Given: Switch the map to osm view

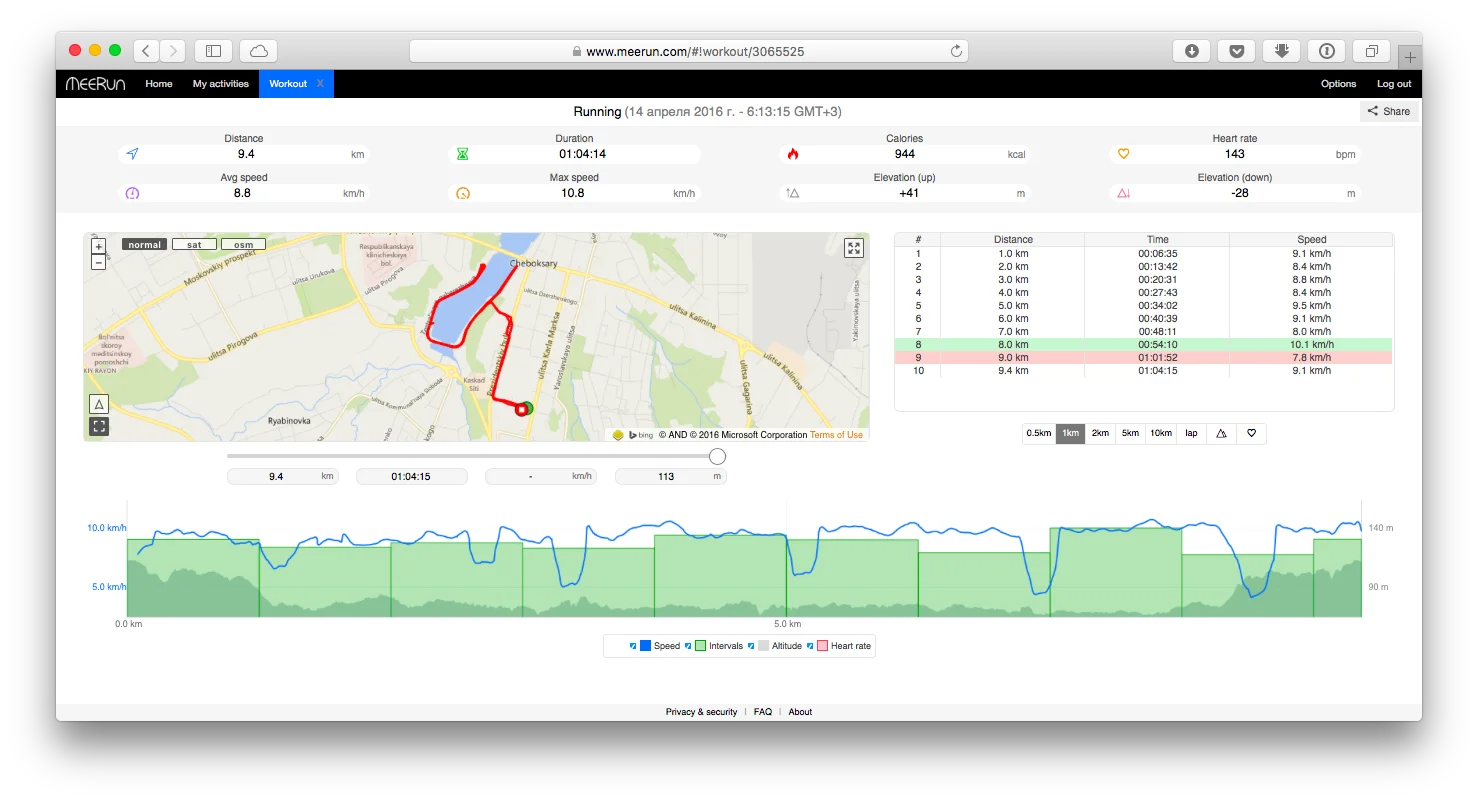Looking at the screenshot, I should click(x=243, y=244).
